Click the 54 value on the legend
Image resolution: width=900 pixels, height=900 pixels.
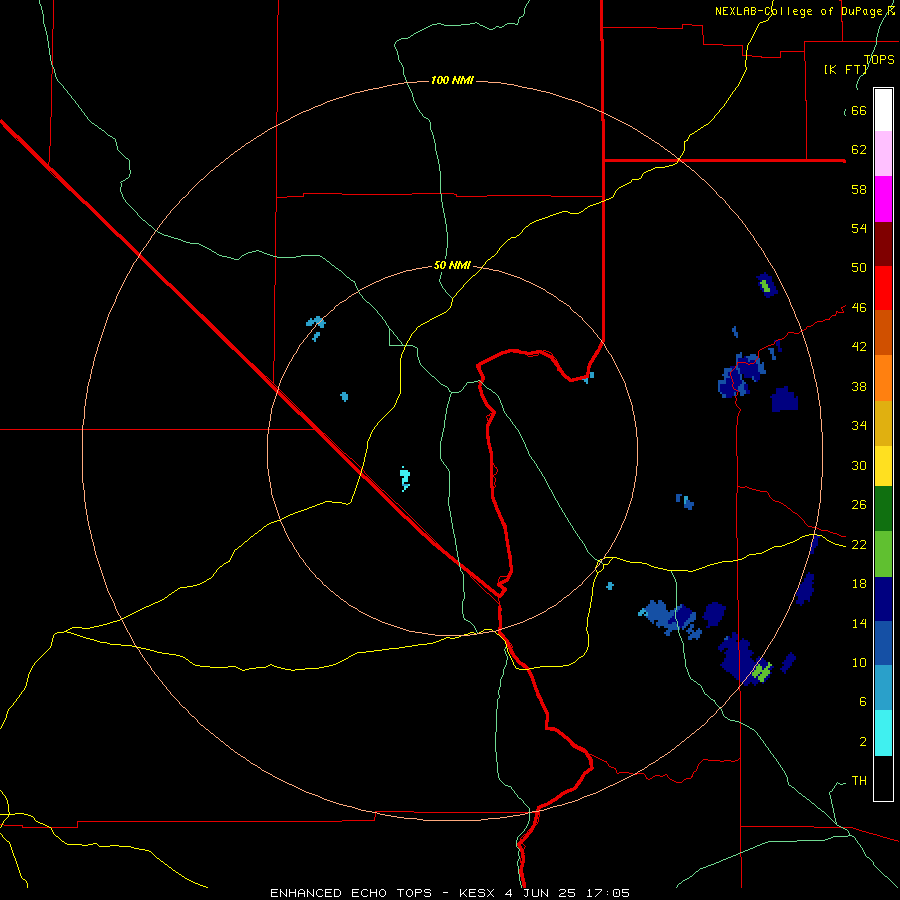coord(859,228)
